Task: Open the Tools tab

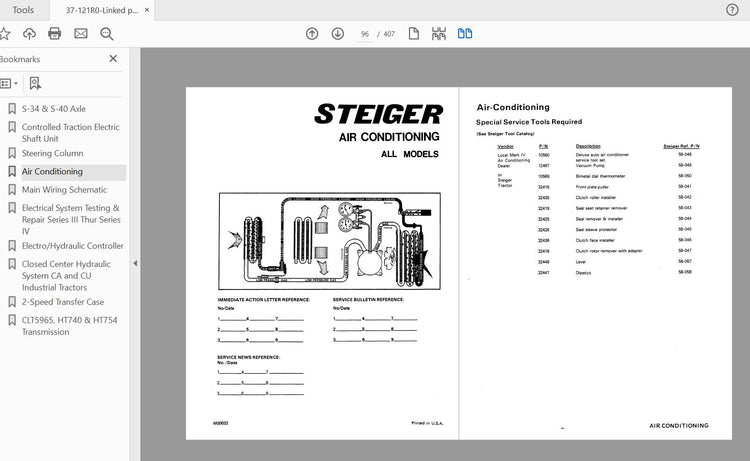Action: click(23, 10)
